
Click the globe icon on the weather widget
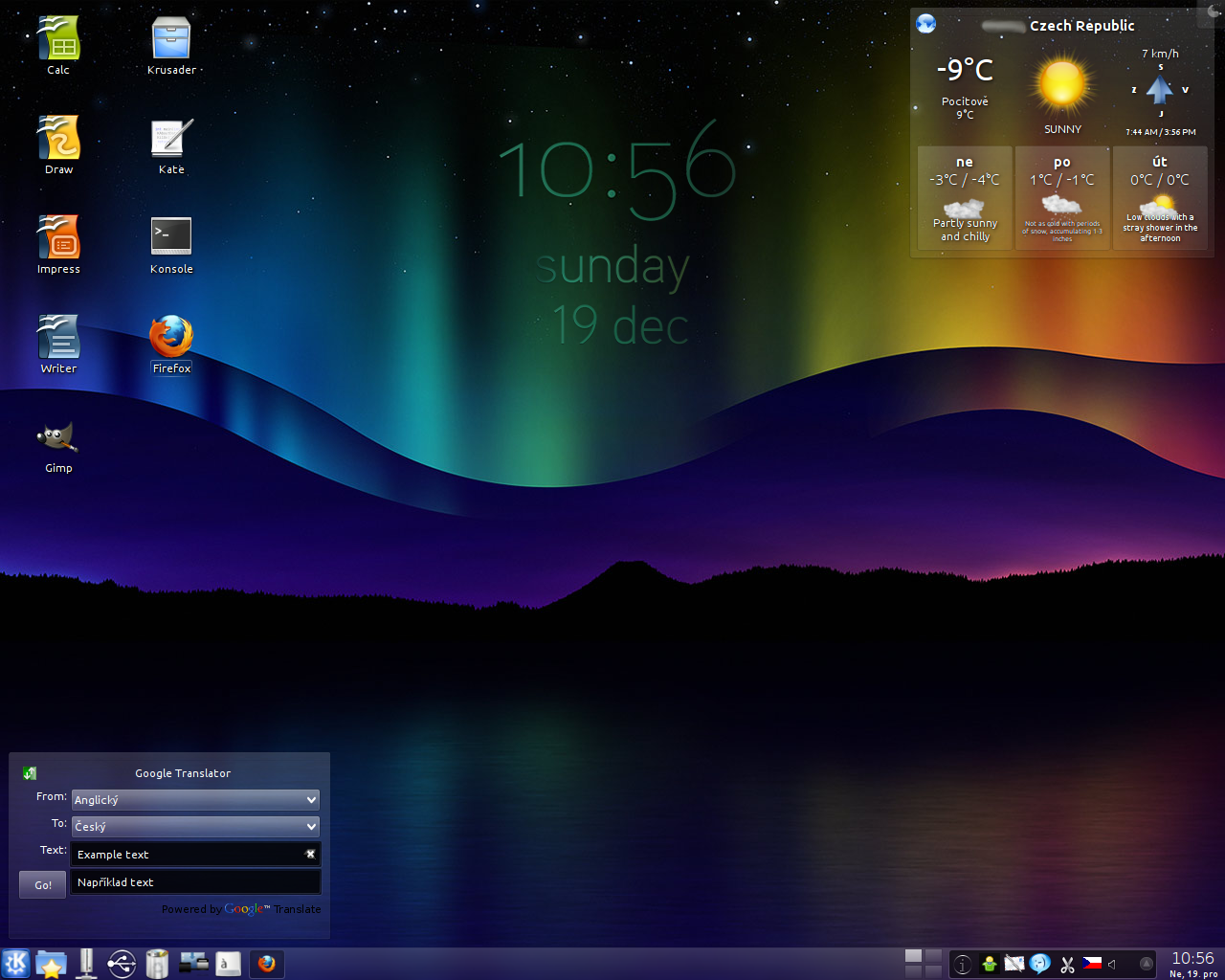pos(924,23)
